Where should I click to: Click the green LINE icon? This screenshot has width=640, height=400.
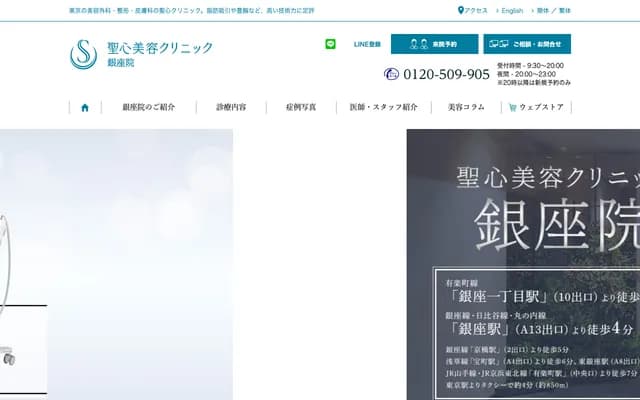[x=331, y=44]
